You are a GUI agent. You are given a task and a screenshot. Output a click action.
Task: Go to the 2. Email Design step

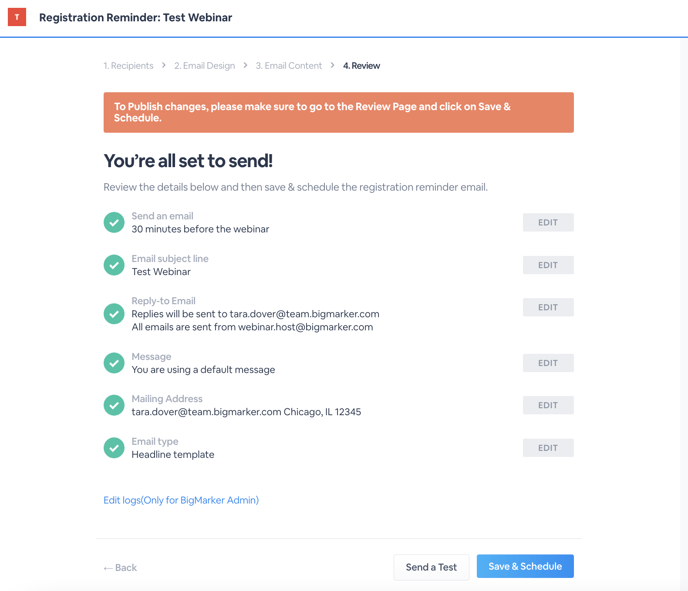(204, 66)
